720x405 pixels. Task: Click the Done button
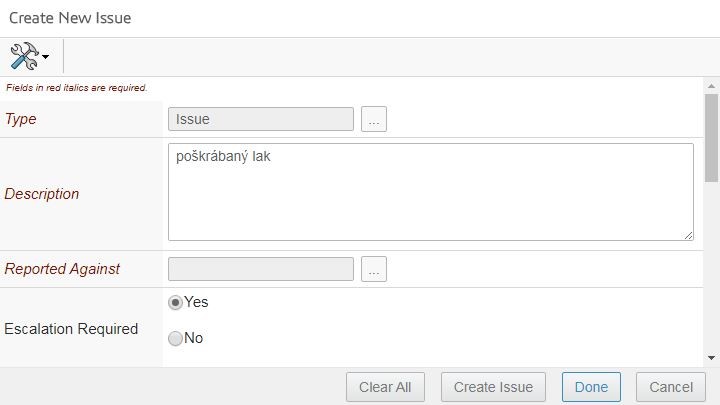pyautogui.click(x=591, y=387)
